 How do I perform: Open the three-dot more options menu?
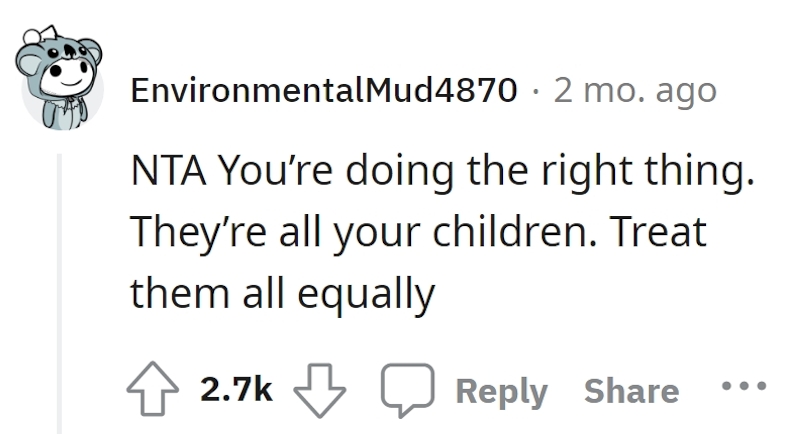tap(744, 386)
